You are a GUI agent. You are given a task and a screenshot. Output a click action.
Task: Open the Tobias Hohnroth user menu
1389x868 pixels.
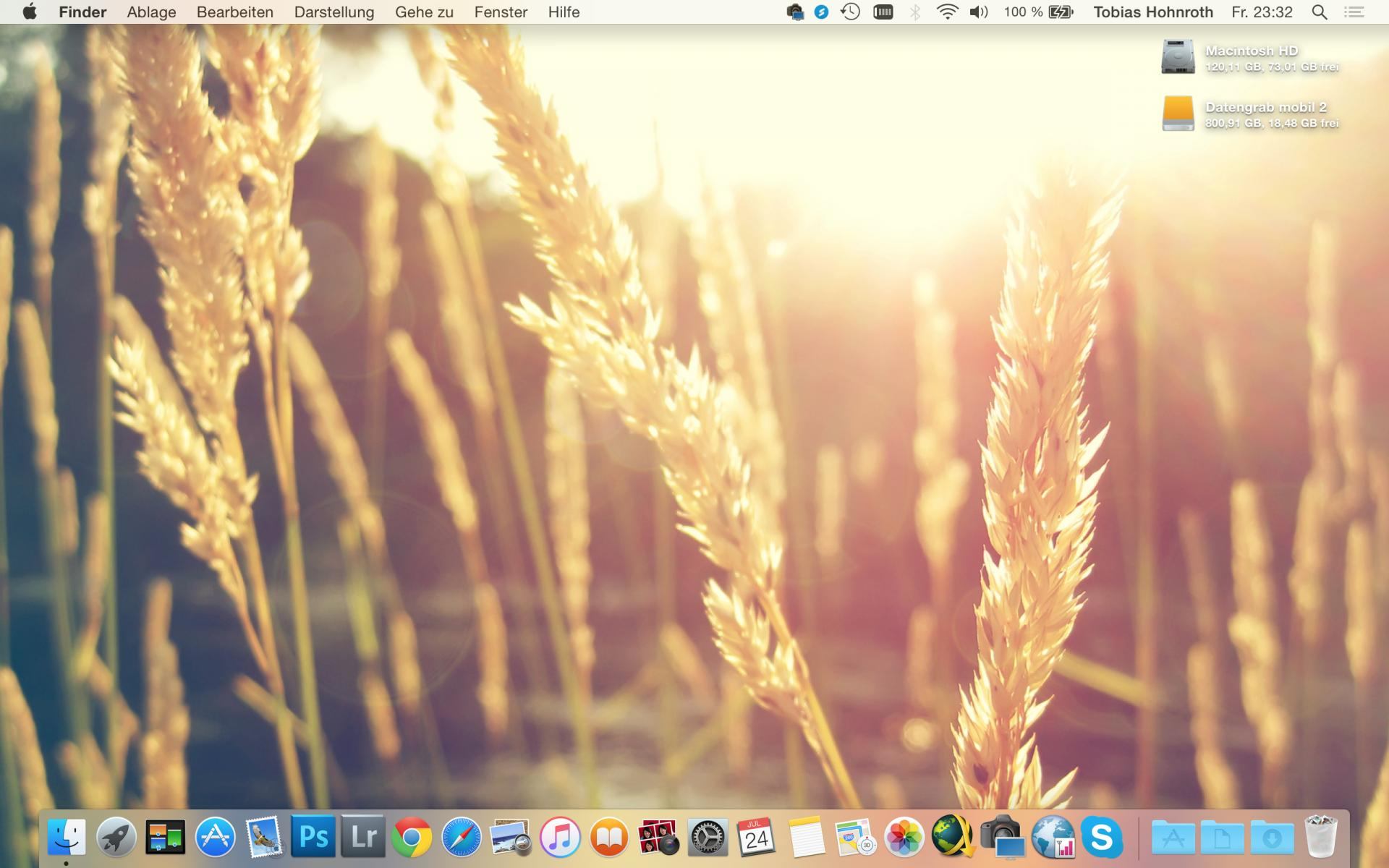[1152, 12]
